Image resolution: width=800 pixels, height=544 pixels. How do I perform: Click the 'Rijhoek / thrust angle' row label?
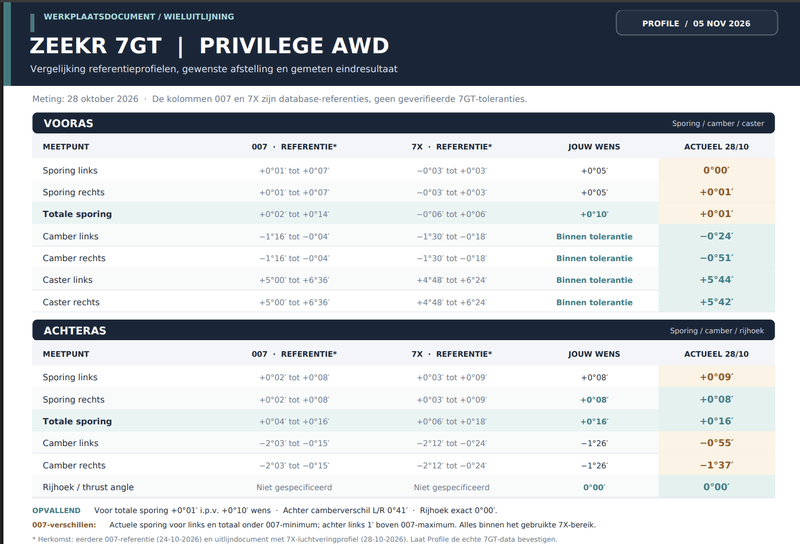[x=88, y=487]
